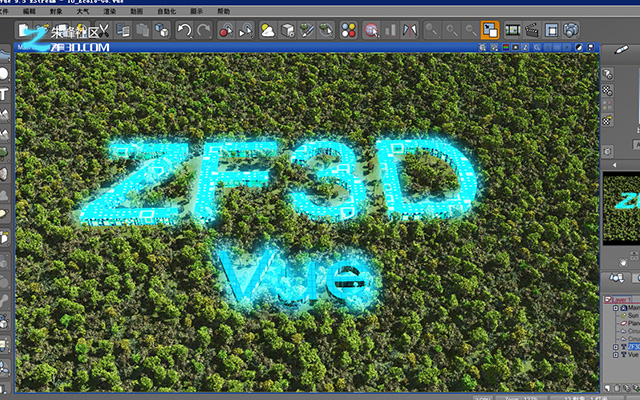Click the filmstrip timeline icon
Viewport: 640px width, 400px height.
click(x=513, y=30)
